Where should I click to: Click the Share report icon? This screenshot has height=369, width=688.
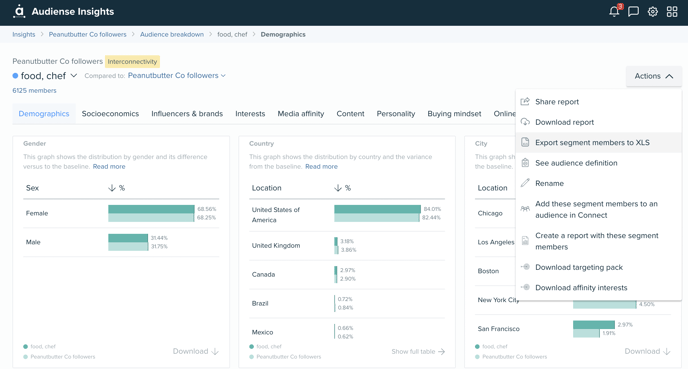tap(525, 101)
